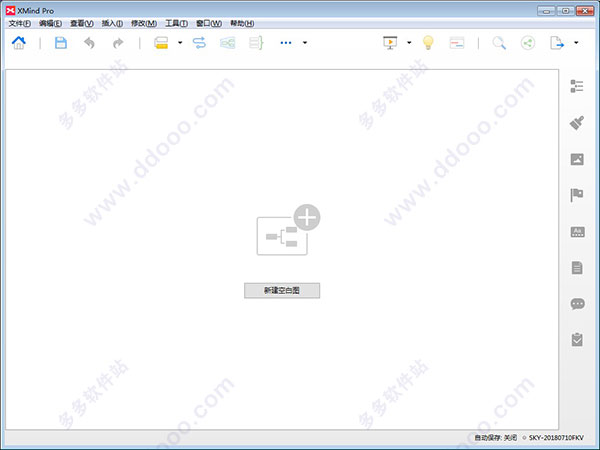The height and width of the screenshot is (450, 600).
Task: Open the 编辑(E) menu
Action: coord(50,23)
